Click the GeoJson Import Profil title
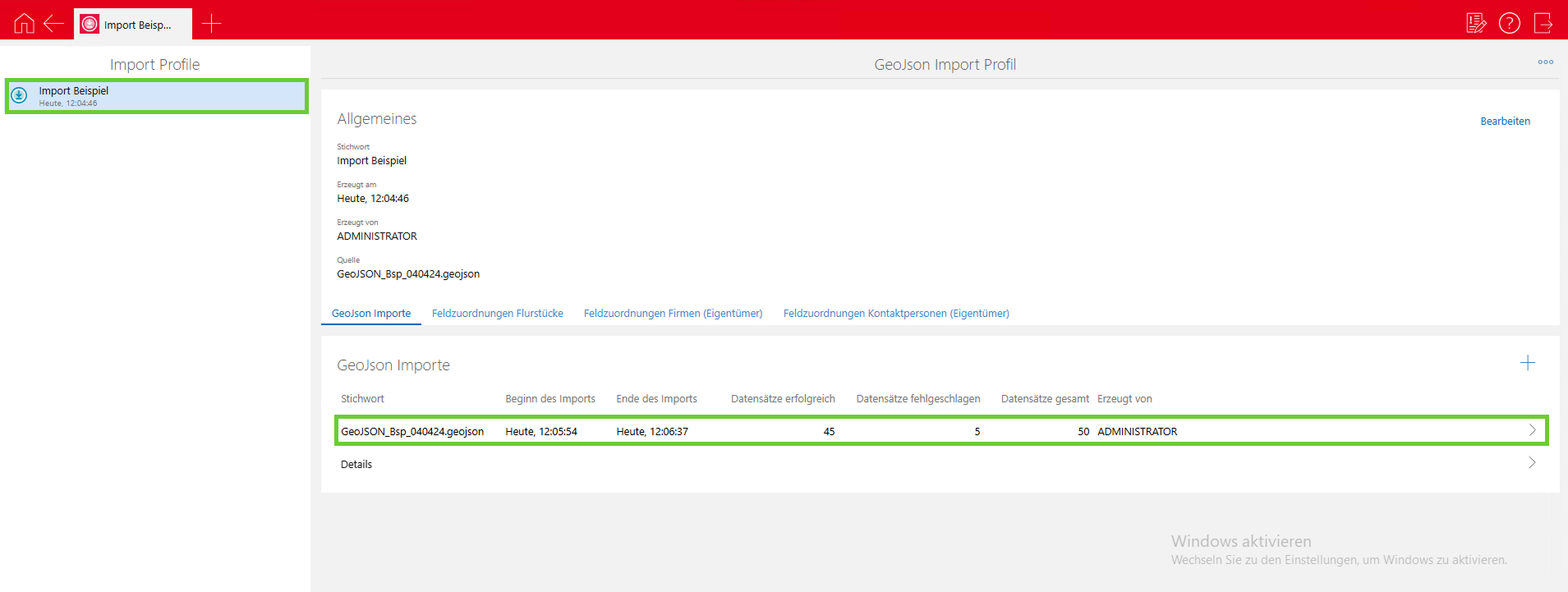 (x=945, y=65)
